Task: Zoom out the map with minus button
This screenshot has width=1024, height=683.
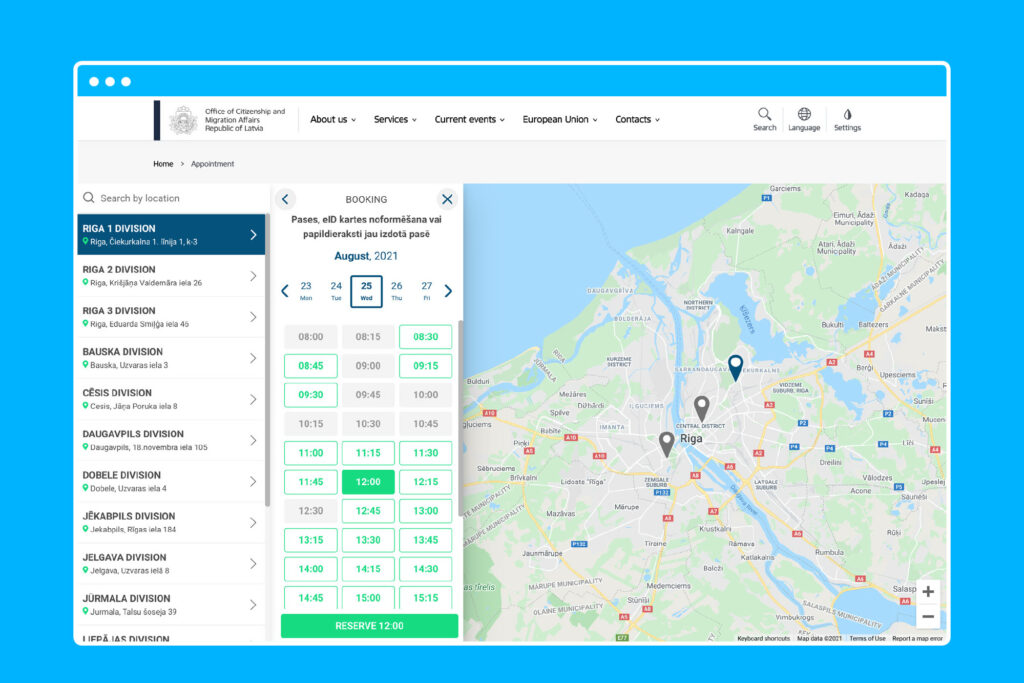Action: 928,617
